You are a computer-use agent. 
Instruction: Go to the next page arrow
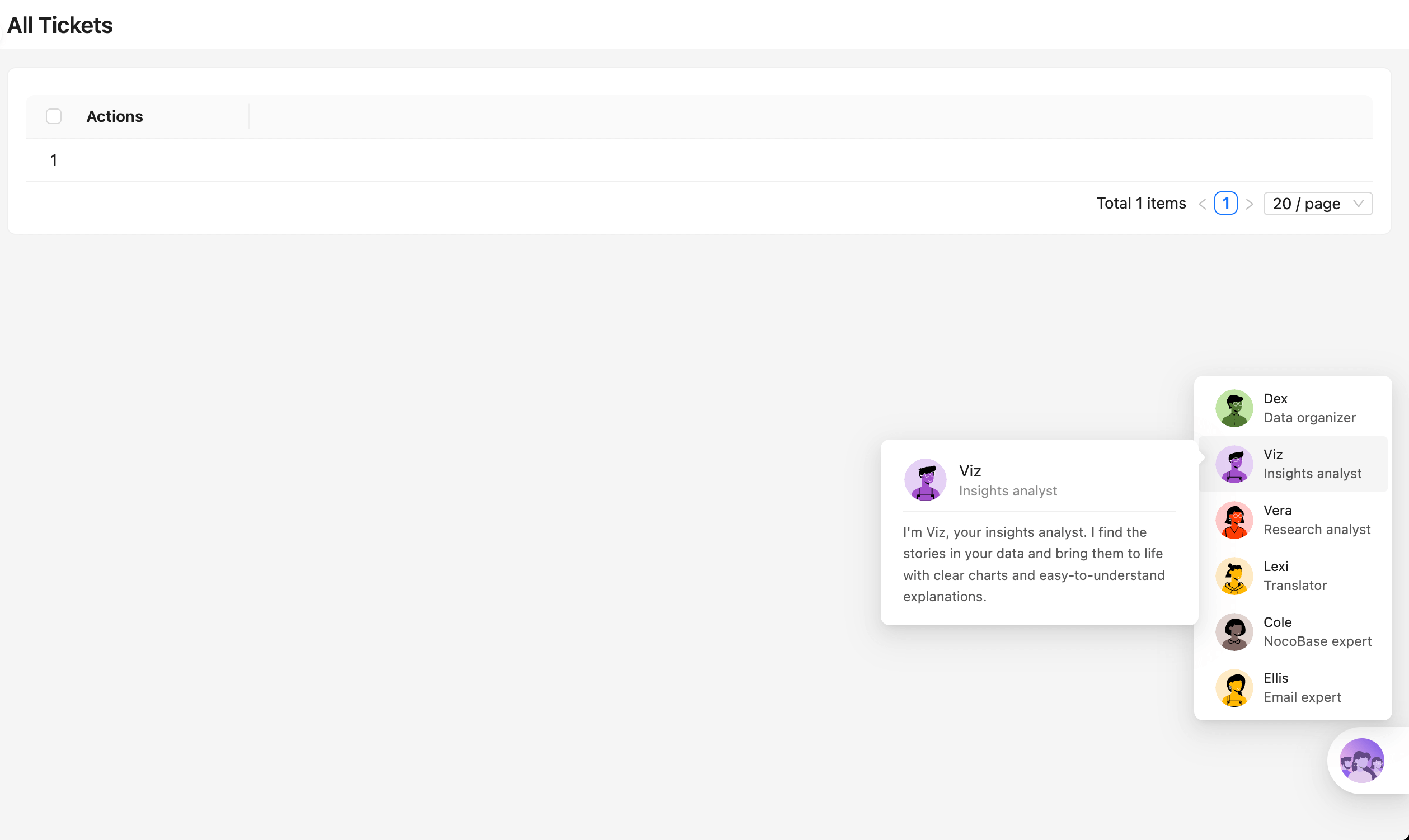pyautogui.click(x=1250, y=204)
